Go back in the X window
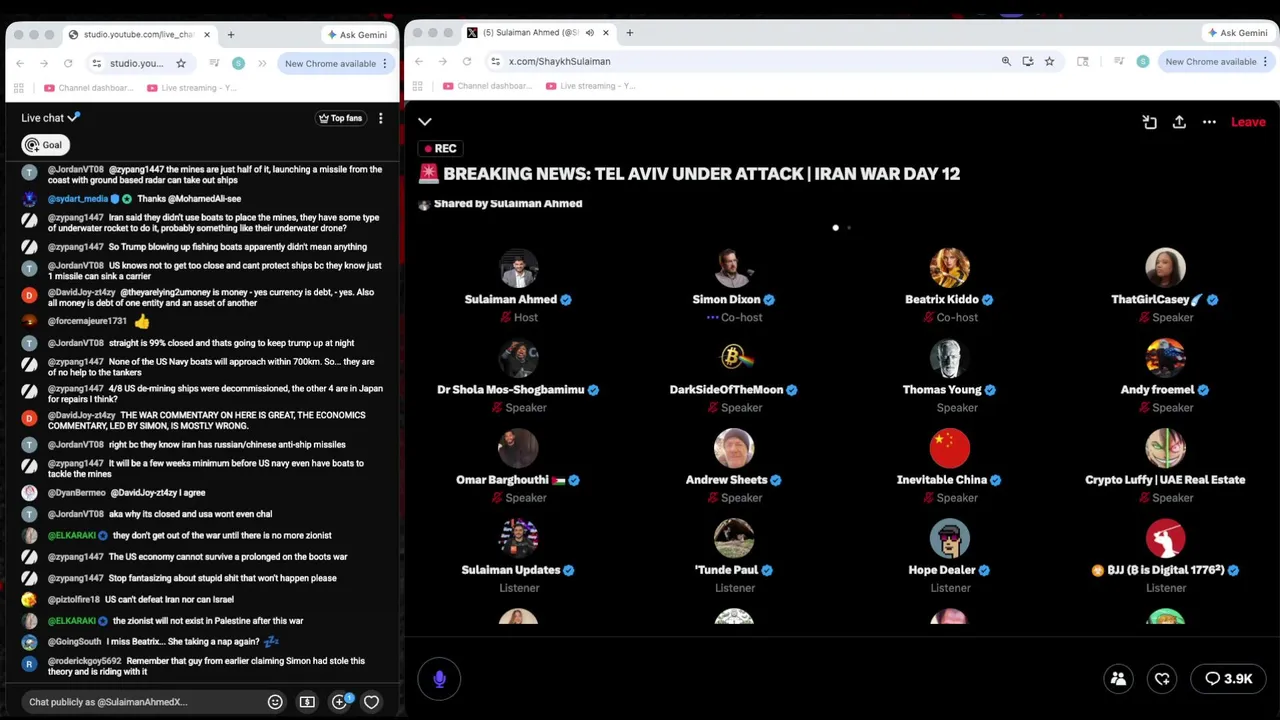Image resolution: width=1280 pixels, height=720 pixels. [x=419, y=61]
